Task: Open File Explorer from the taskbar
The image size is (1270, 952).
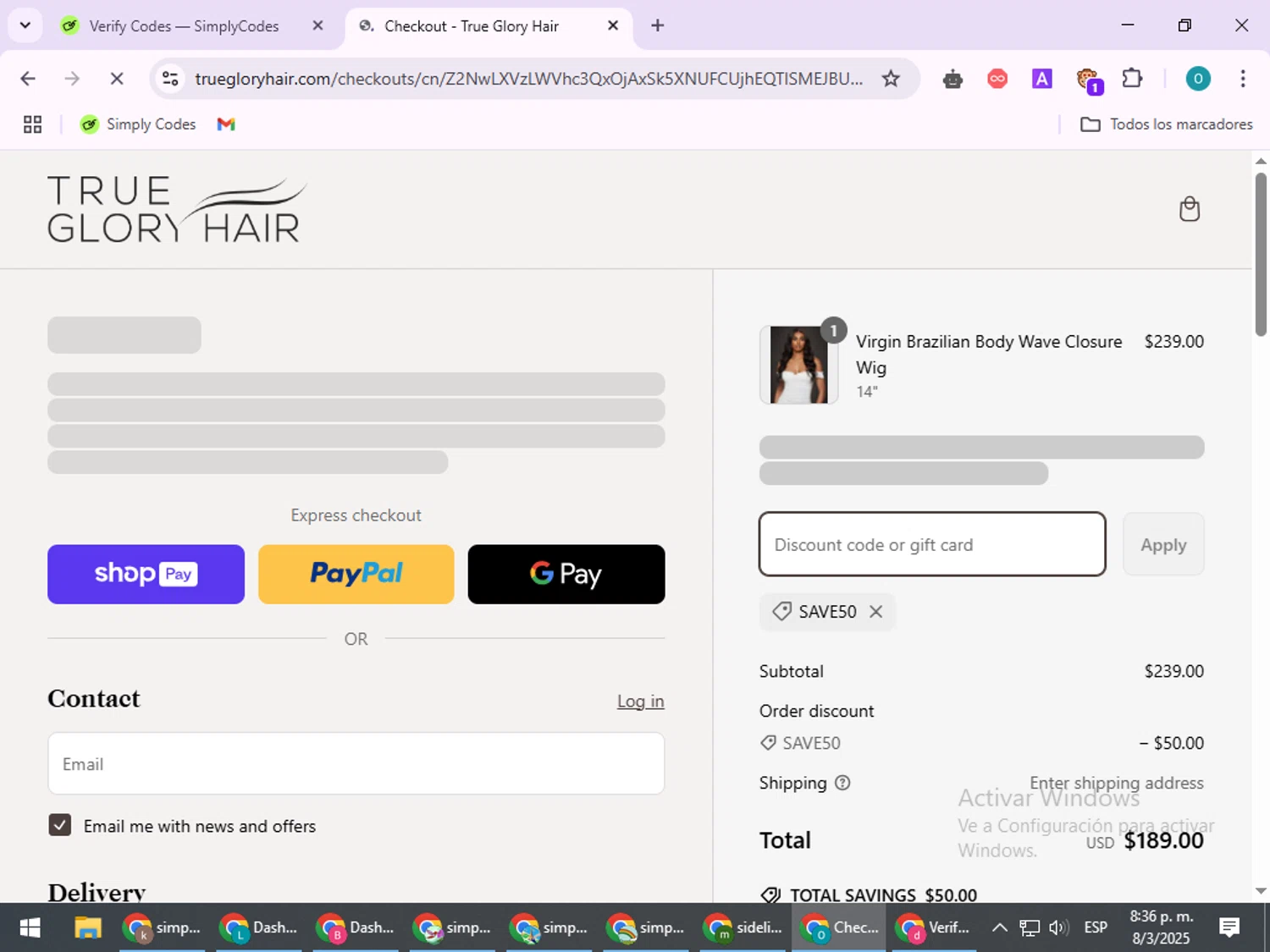Action: 87,928
